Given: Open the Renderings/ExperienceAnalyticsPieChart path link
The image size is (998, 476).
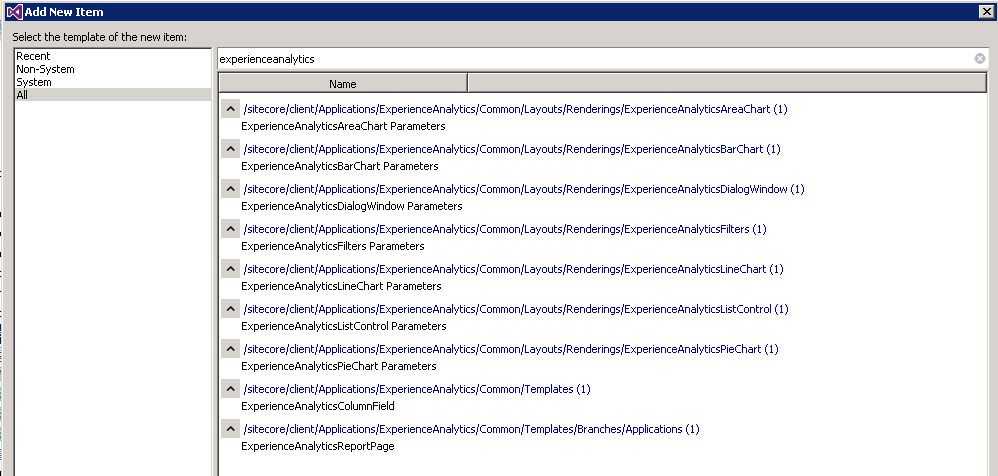Looking at the screenshot, I should [x=511, y=349].
